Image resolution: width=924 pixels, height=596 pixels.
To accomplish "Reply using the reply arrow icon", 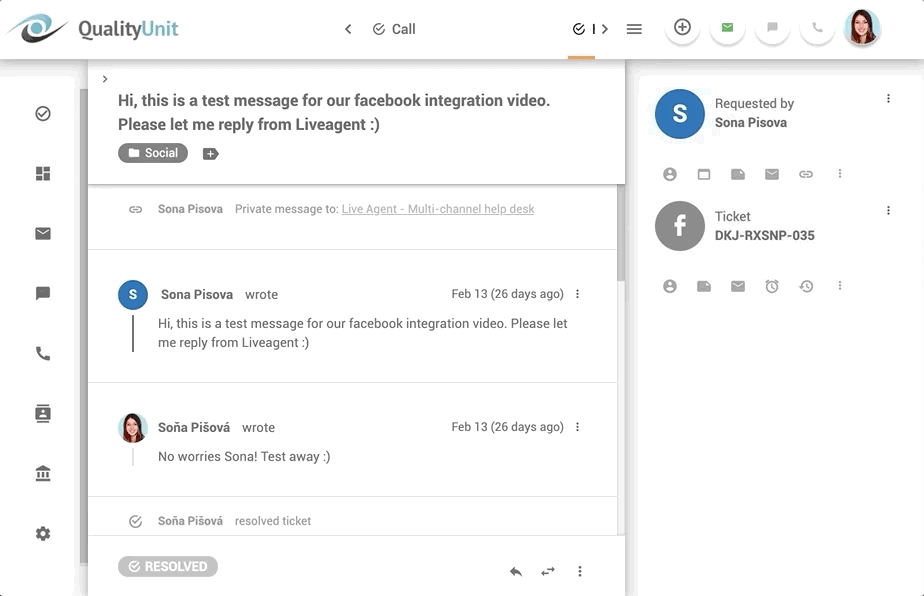I will coord(515,571).
